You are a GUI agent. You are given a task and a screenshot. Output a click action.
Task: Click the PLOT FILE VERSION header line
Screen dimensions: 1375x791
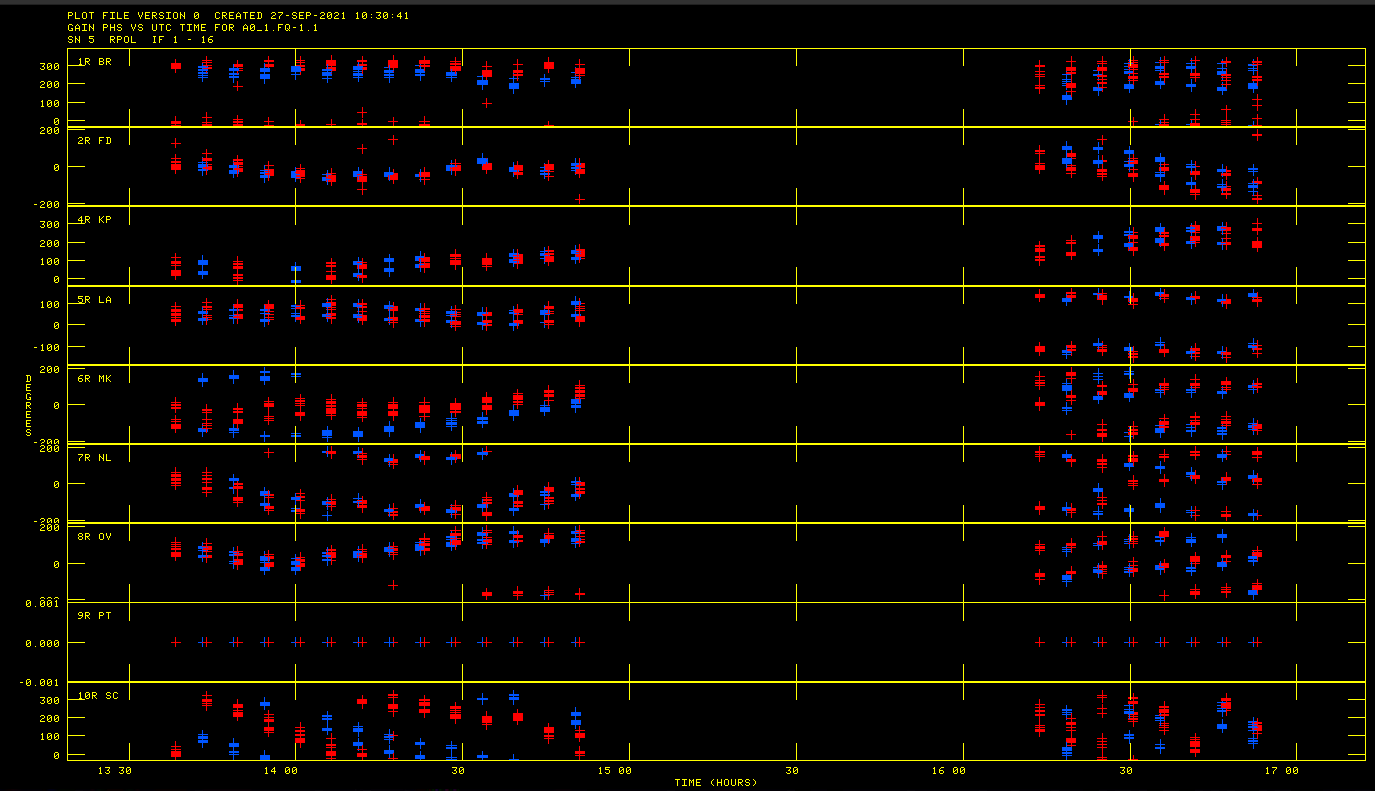point(238,16)
